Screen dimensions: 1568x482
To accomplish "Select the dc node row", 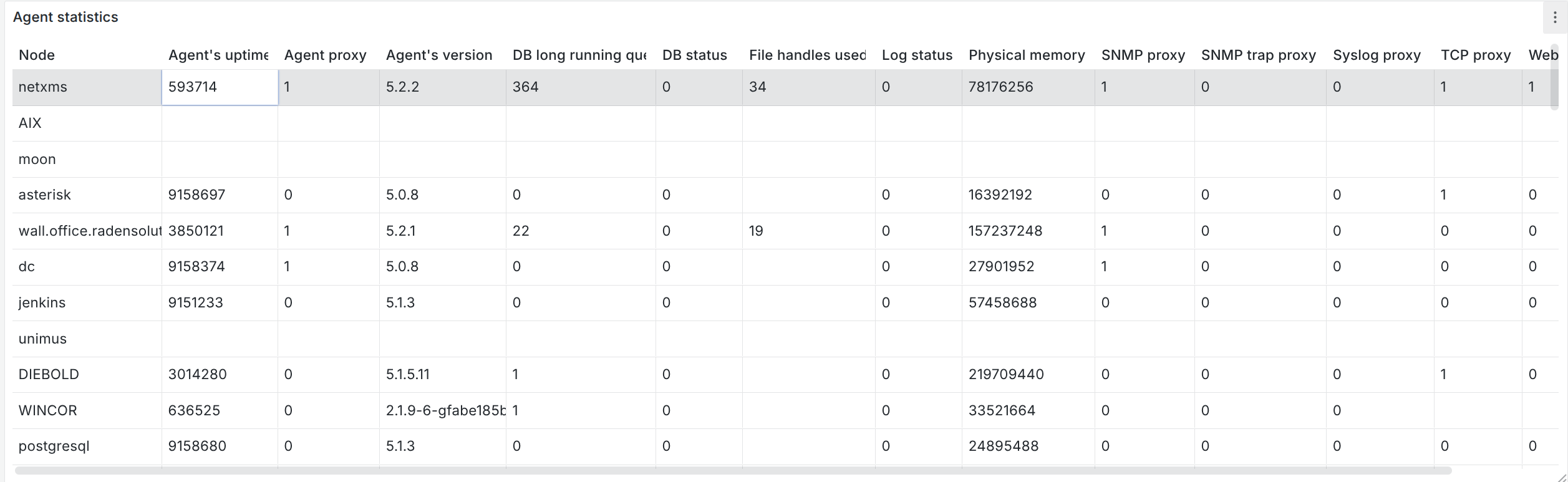I will (x=785, y=267).
